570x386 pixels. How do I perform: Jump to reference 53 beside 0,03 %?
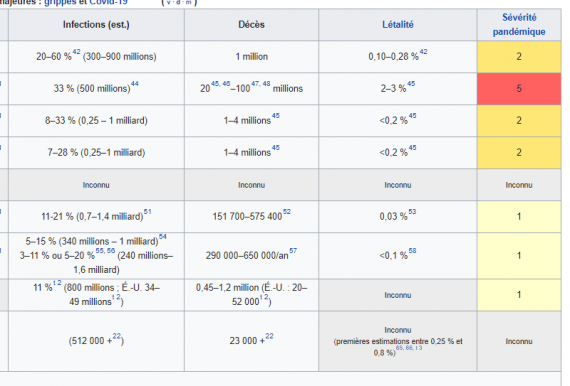coord(412,212)
